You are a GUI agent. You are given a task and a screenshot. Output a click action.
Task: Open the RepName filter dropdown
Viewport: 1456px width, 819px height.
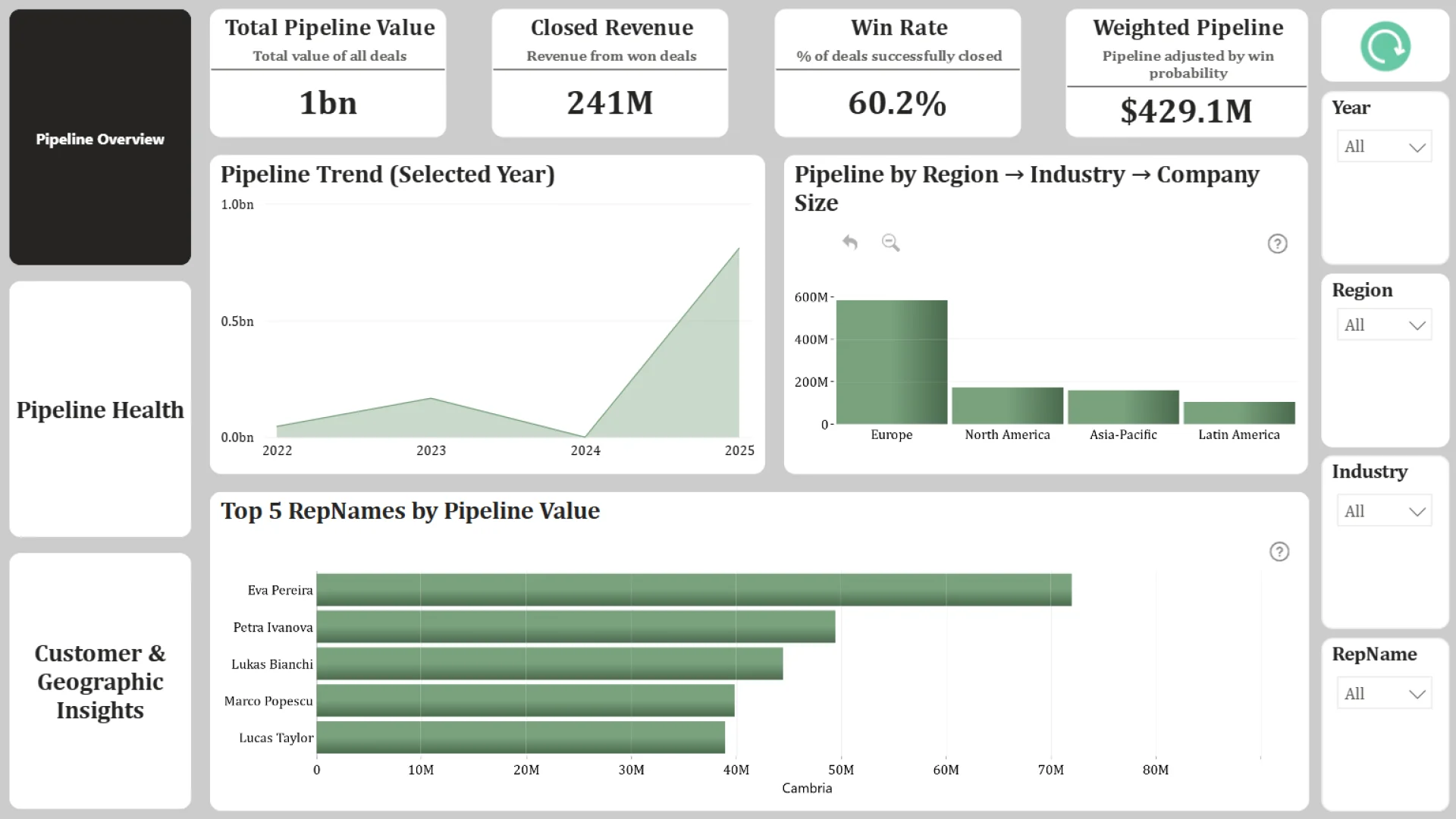point(1384,694)
